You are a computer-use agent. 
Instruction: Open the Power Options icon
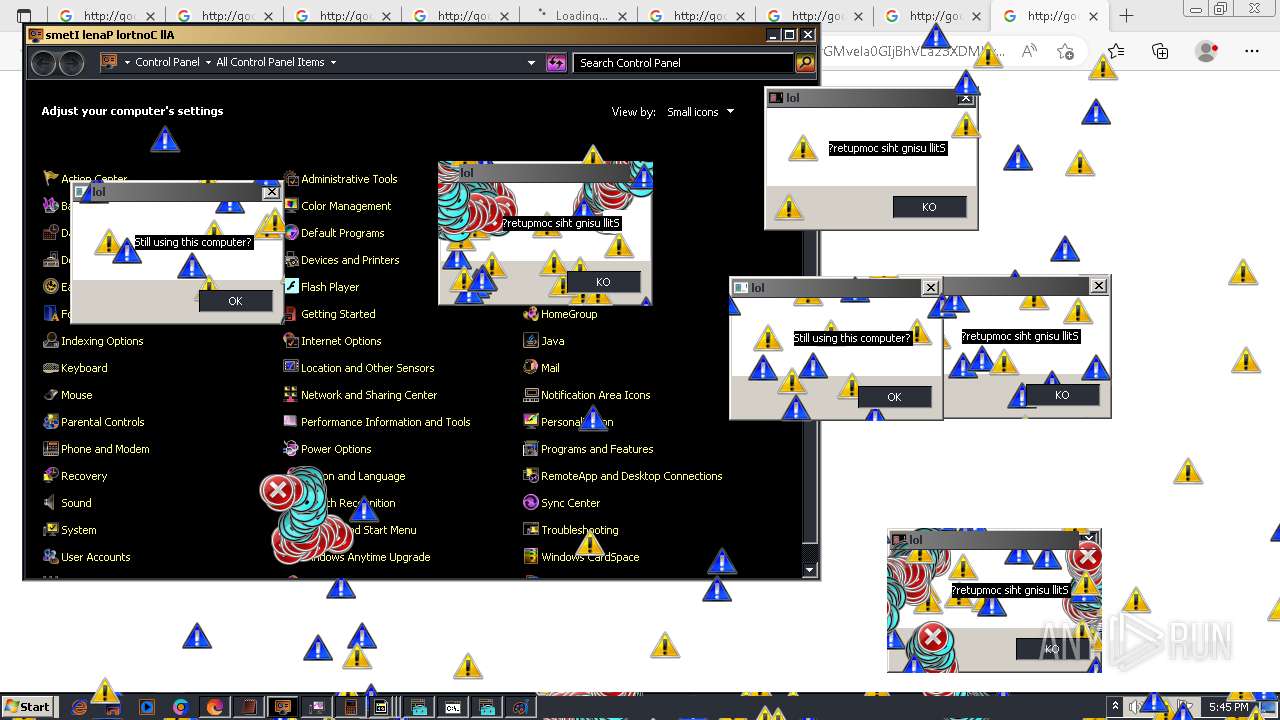291,449
